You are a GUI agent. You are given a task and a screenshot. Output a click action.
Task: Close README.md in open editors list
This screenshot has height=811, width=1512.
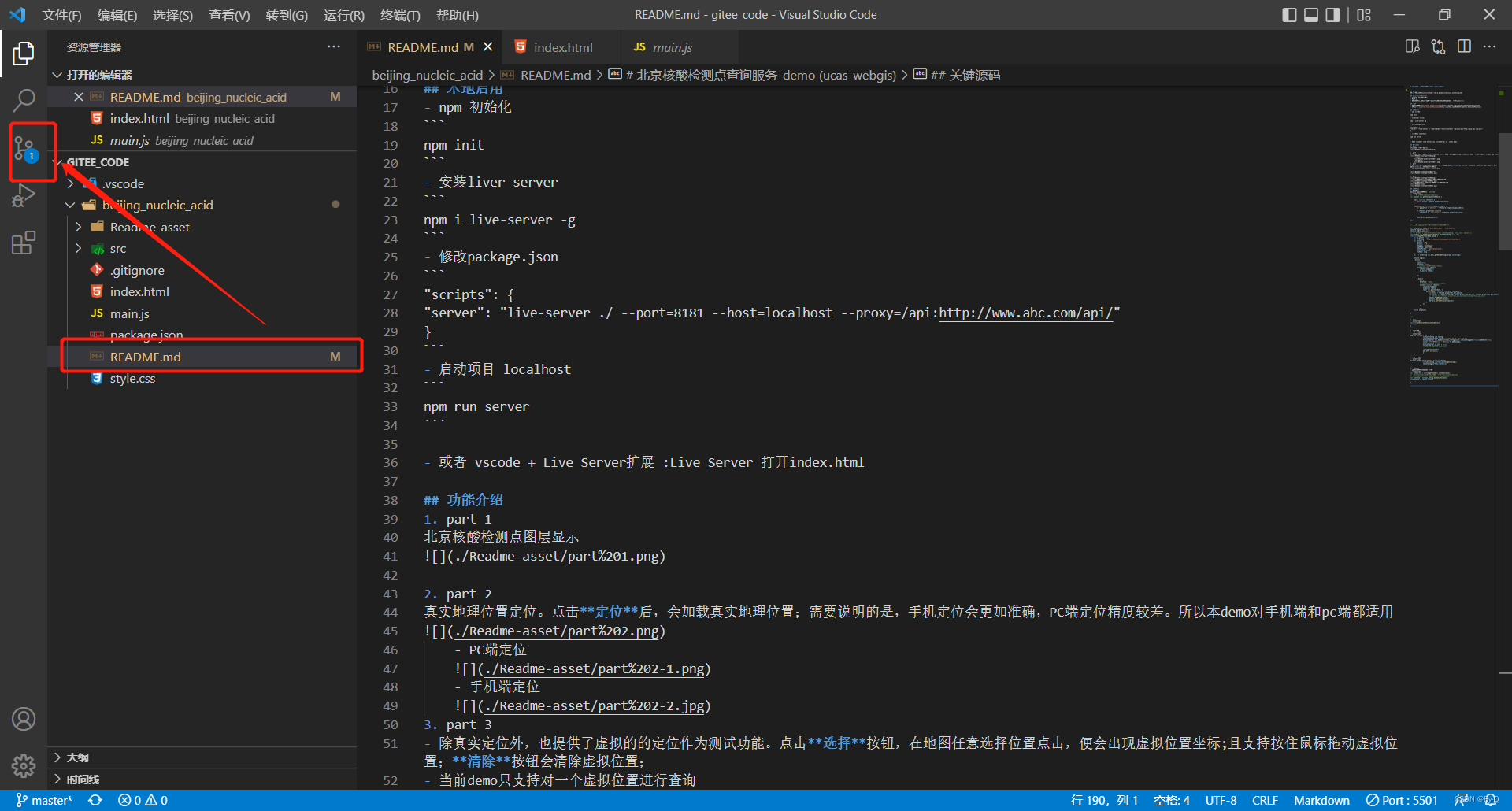tap(79, 97)
